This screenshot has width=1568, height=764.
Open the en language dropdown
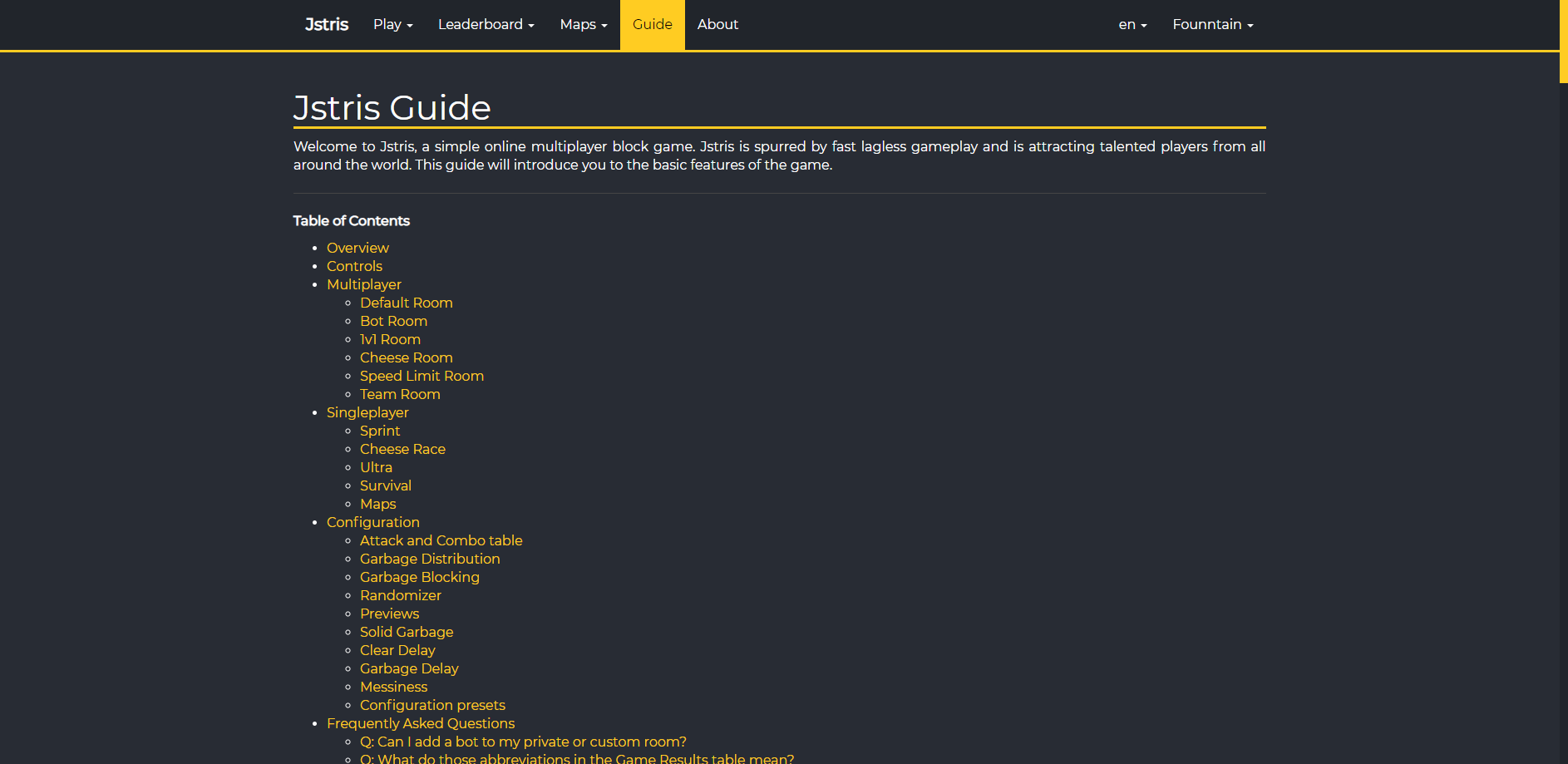pyautogui.click(x=1133, y=24)
